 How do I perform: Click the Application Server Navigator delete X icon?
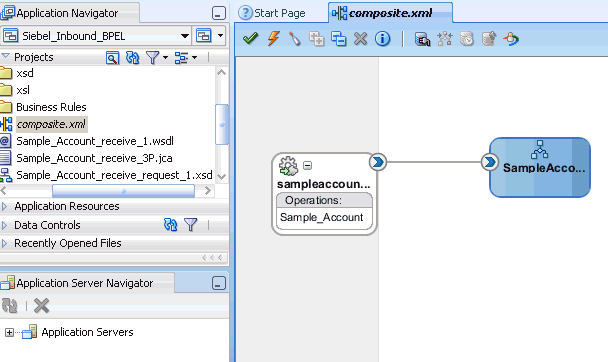[x=41, y=305]
